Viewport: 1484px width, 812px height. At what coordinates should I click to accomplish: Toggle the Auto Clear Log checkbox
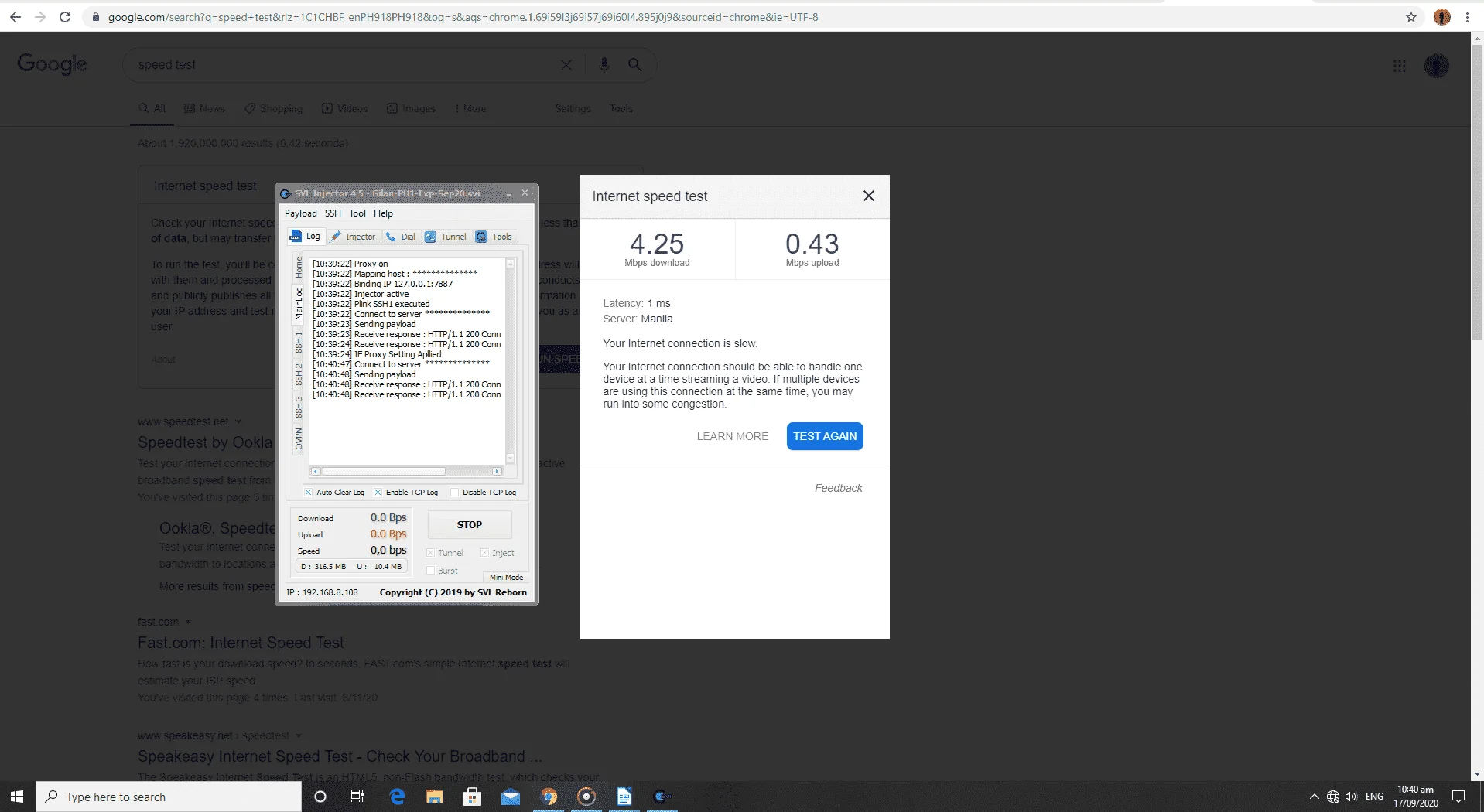pyautogui.click(x=308, y=493)
